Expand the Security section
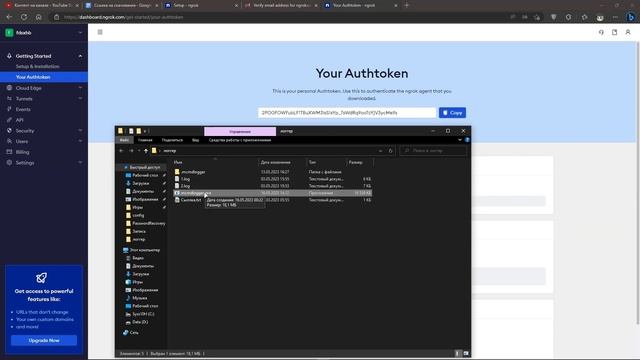The image size is (640, 360). tap(80, 131)
